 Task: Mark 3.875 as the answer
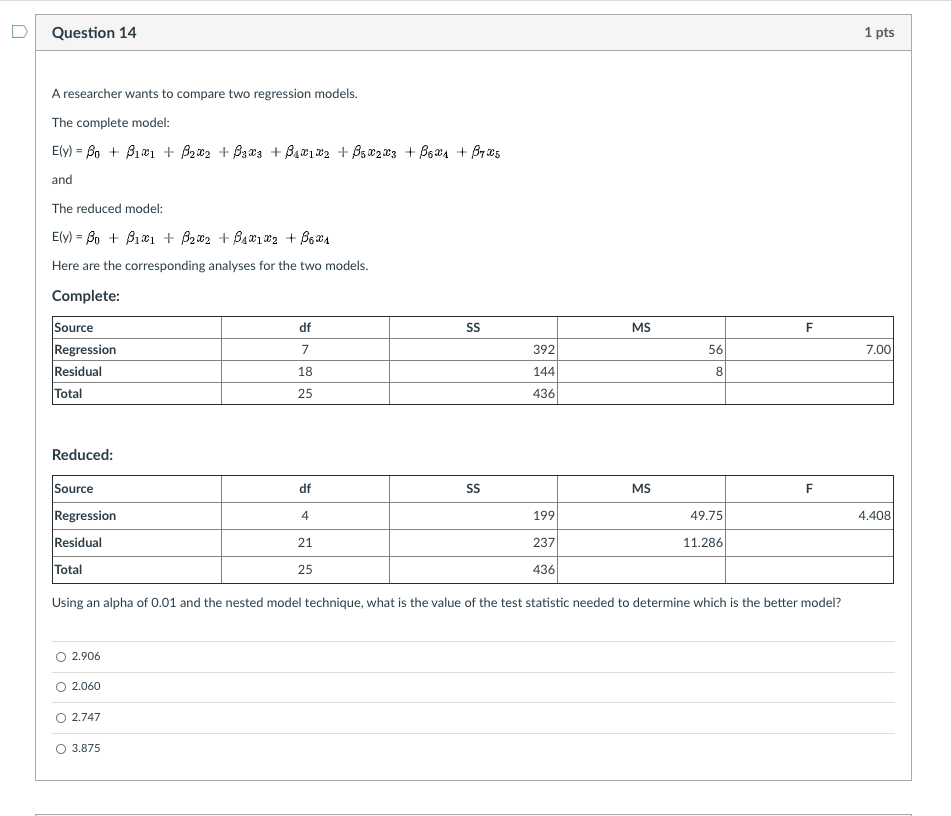[61, 749]
